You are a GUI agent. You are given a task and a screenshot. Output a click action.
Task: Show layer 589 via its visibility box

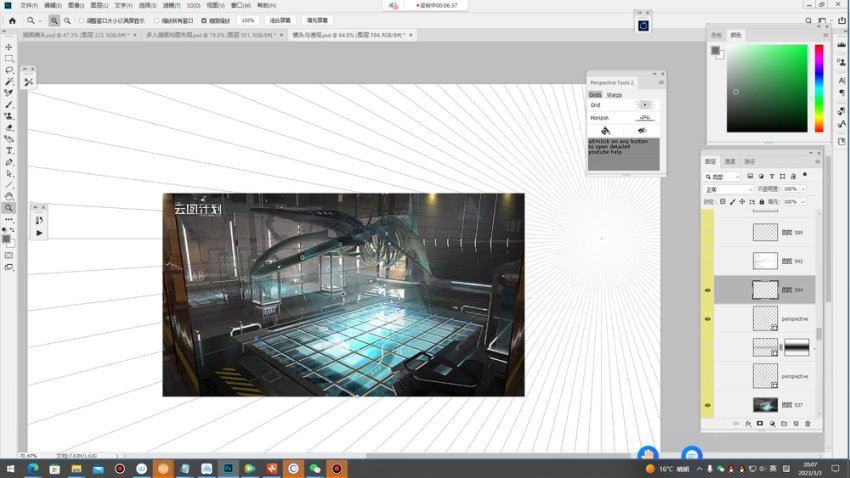[707, 232]
